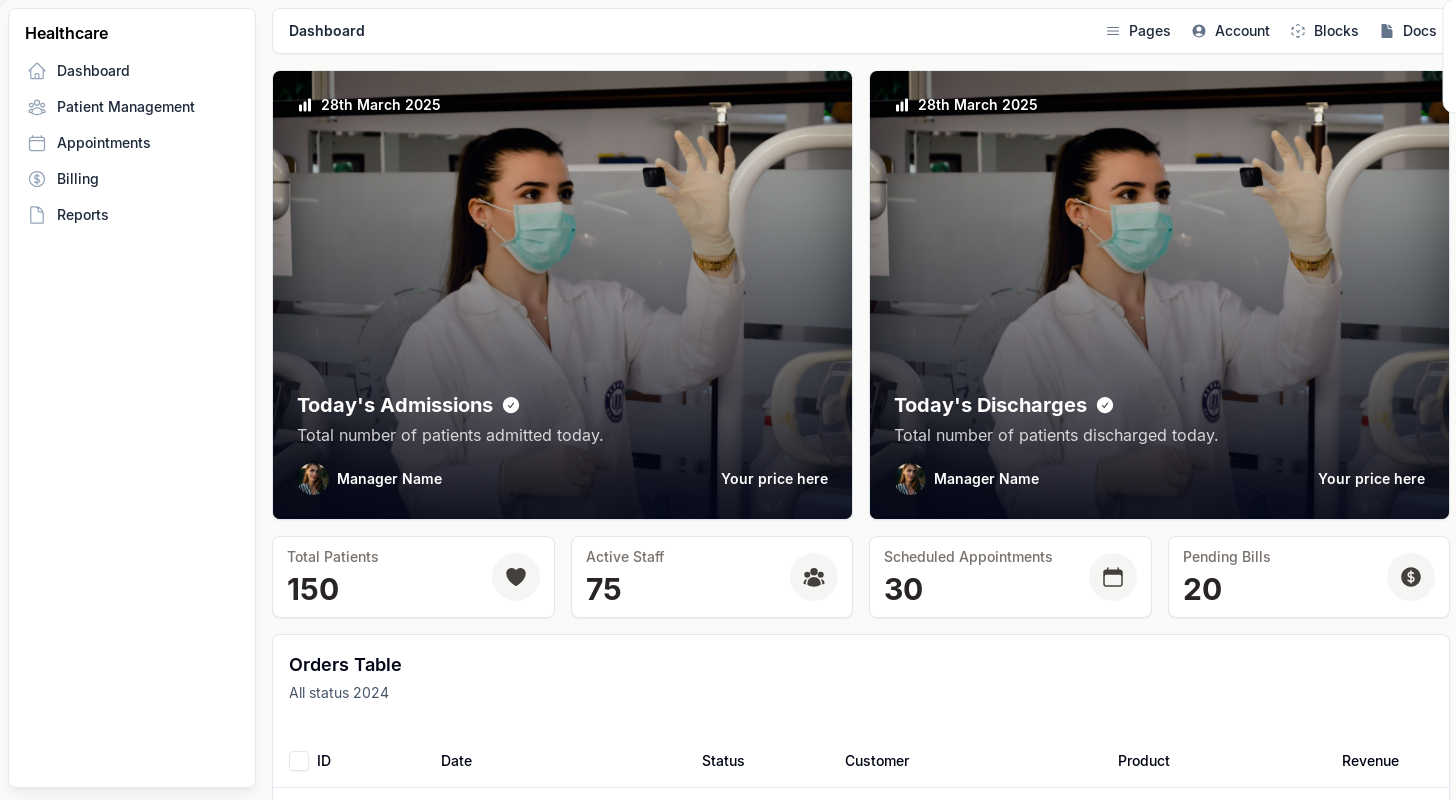
Task: Open the Account menu in top bar
Action: pos(1231,31)
